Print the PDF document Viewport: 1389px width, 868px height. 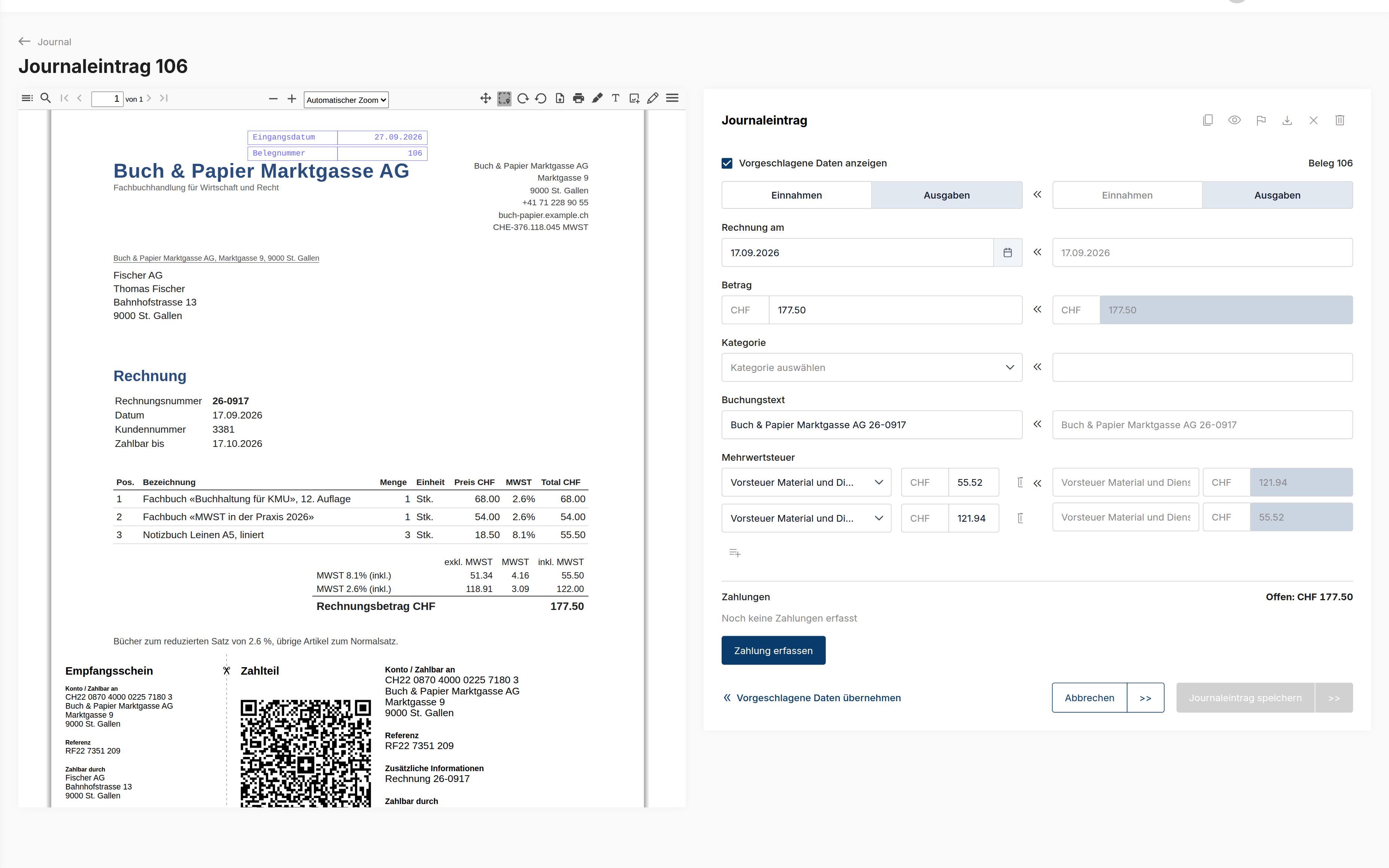tap(578, 98)
